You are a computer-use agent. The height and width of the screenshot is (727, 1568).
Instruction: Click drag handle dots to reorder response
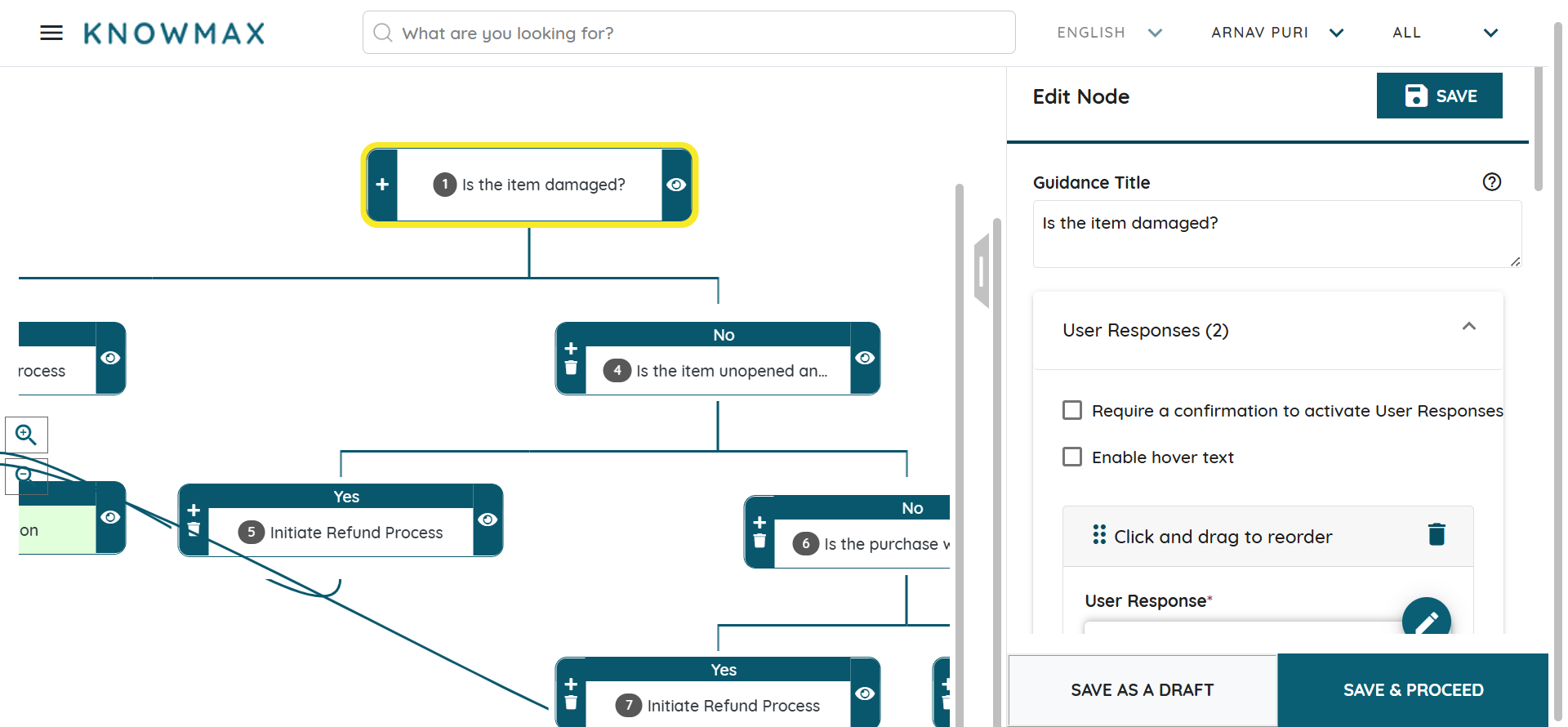(x=1099, y=535)
